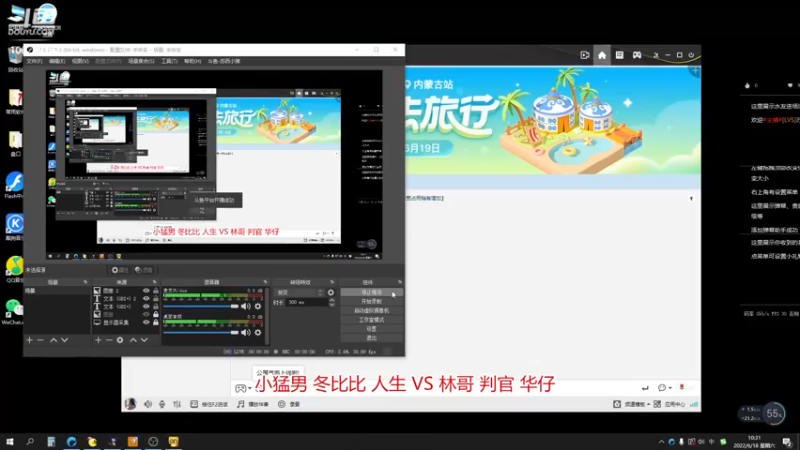Pop out the 控件 dock panel

pyautogui.click(x=400, y=282)
